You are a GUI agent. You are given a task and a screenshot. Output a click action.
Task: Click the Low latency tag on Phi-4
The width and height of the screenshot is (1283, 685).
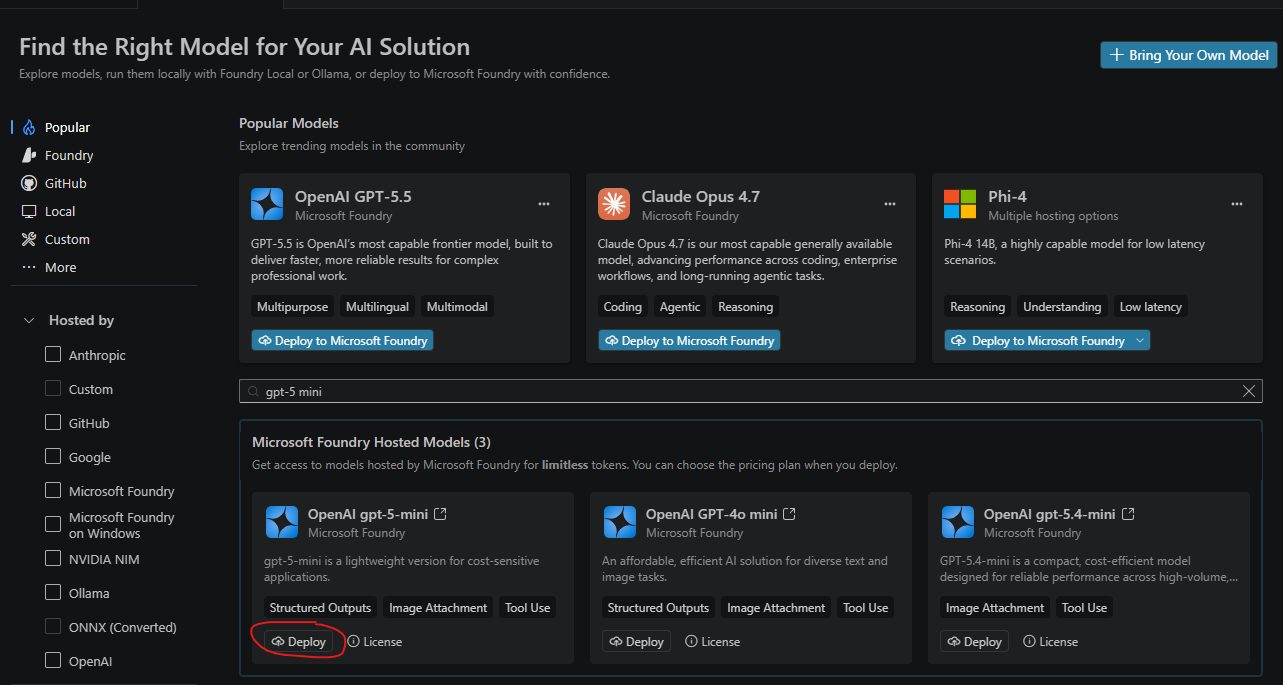1150,307
